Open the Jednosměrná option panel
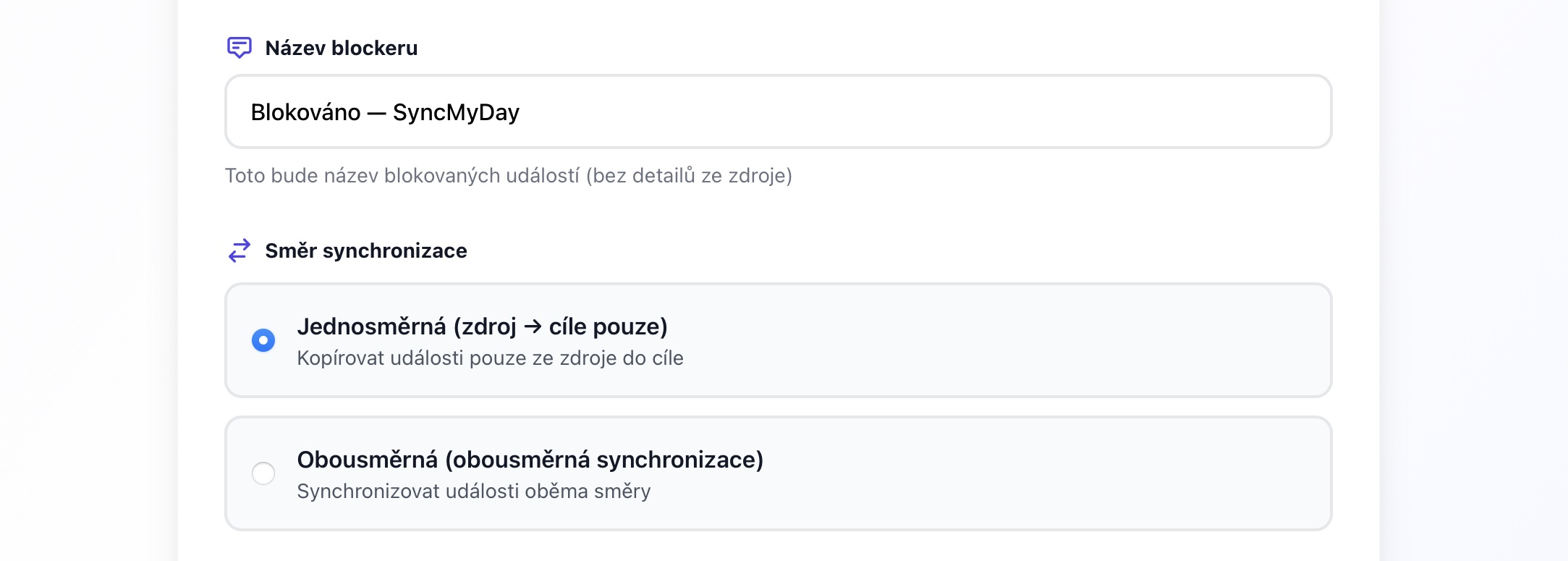1568x561 pixels. point(778,339)
